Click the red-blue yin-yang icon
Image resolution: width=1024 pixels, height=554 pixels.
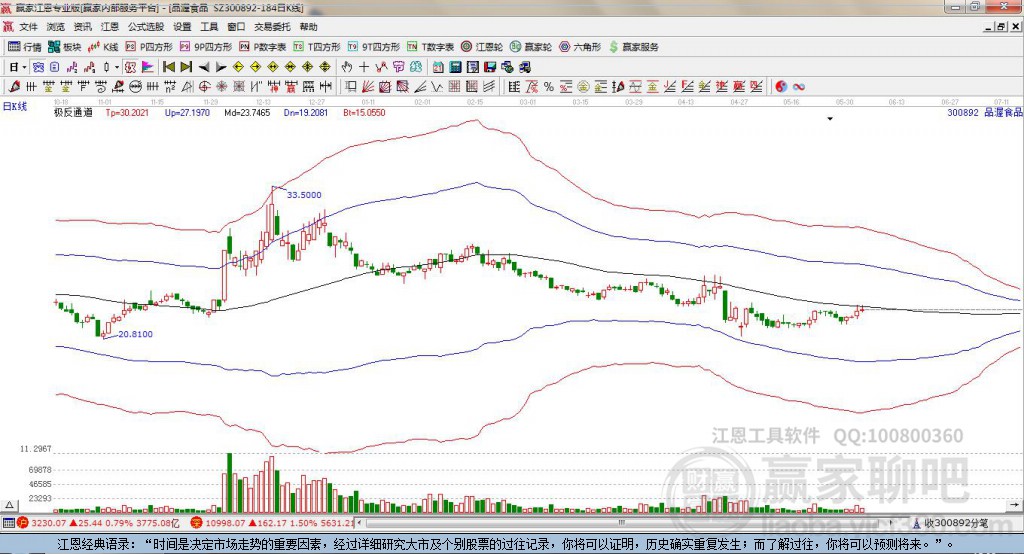coord(781,86)
